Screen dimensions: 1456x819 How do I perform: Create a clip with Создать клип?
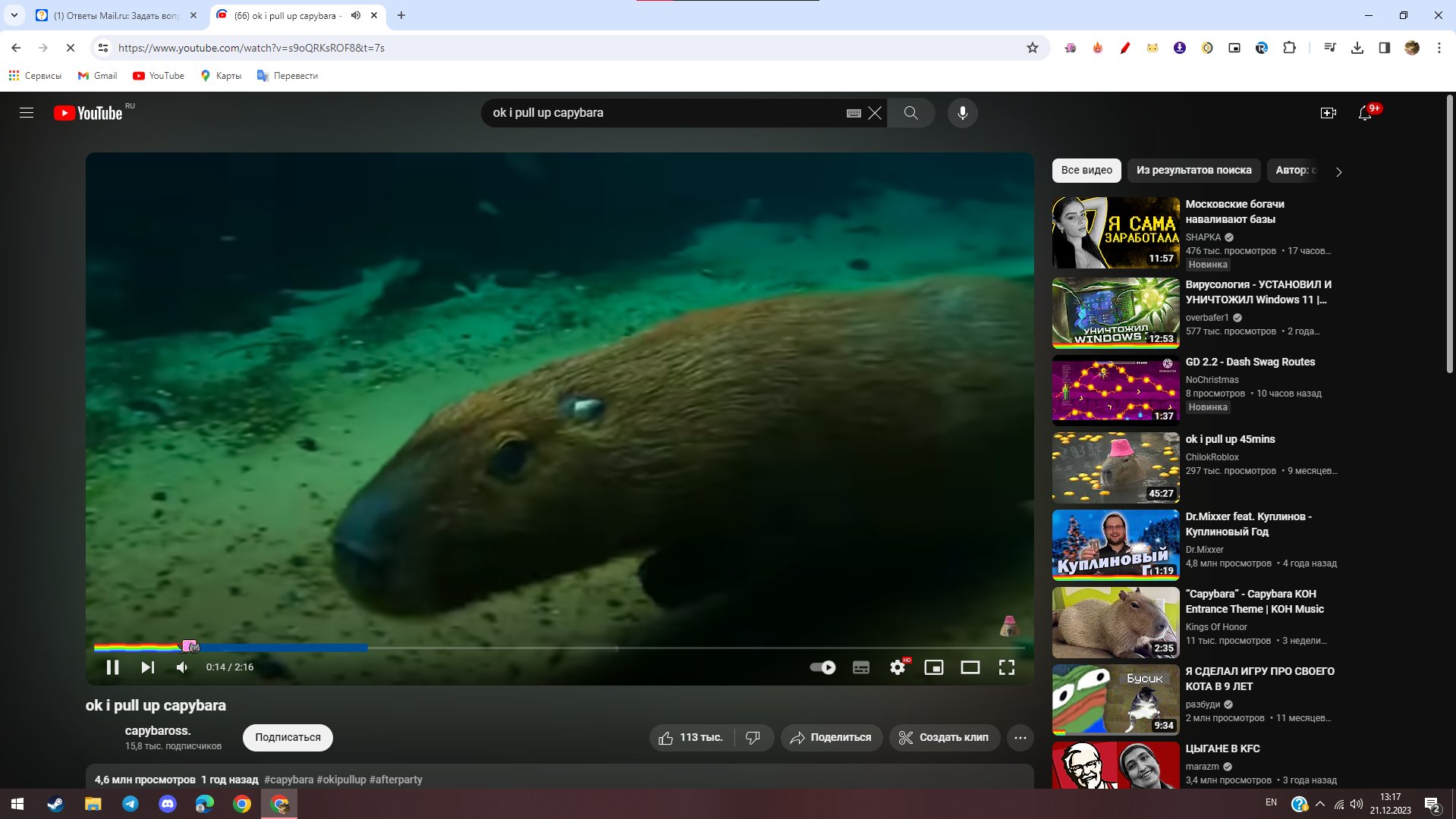click(945, 737)
